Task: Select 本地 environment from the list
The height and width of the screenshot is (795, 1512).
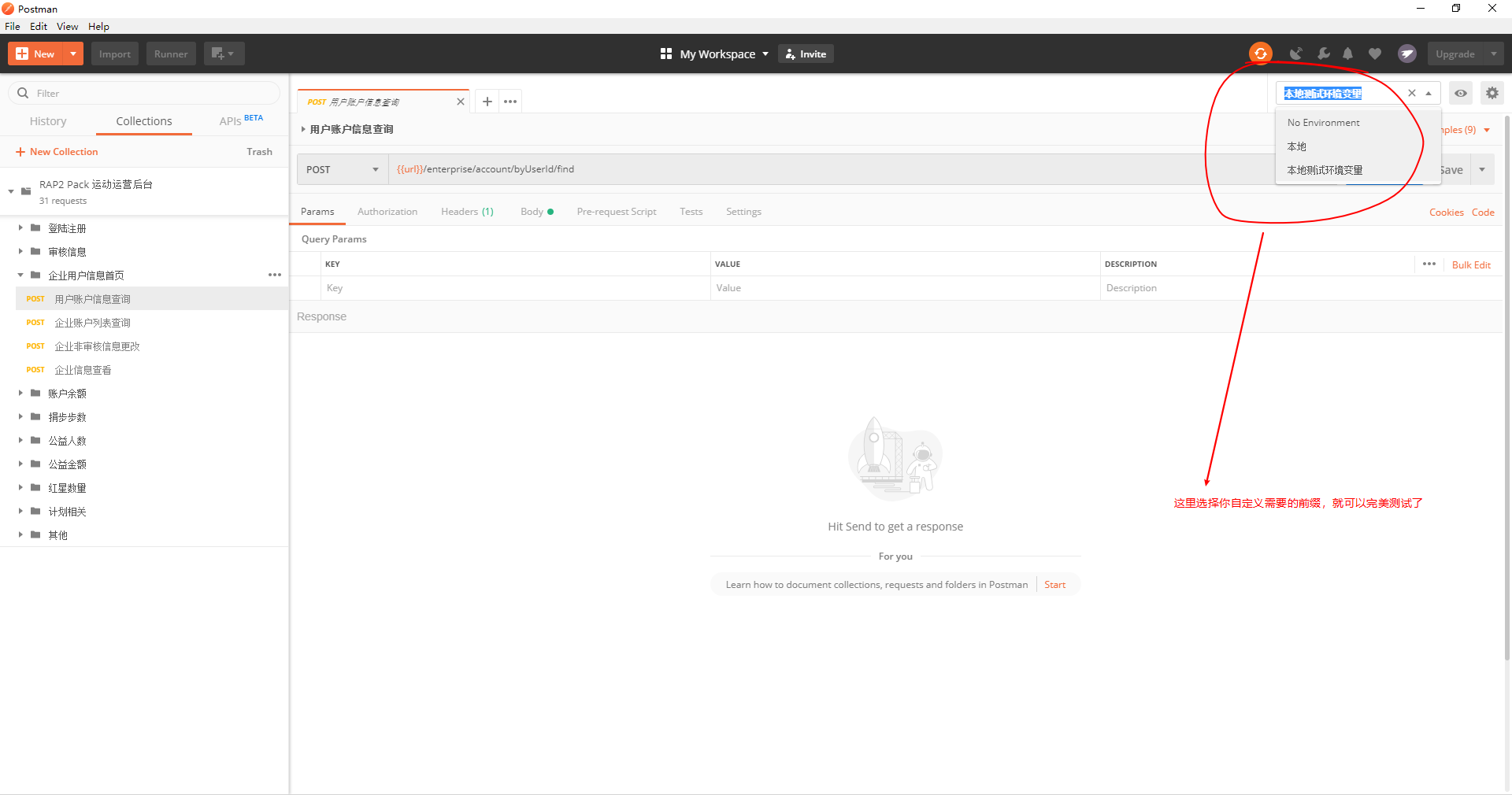Action: click(x=1297, y=146)
